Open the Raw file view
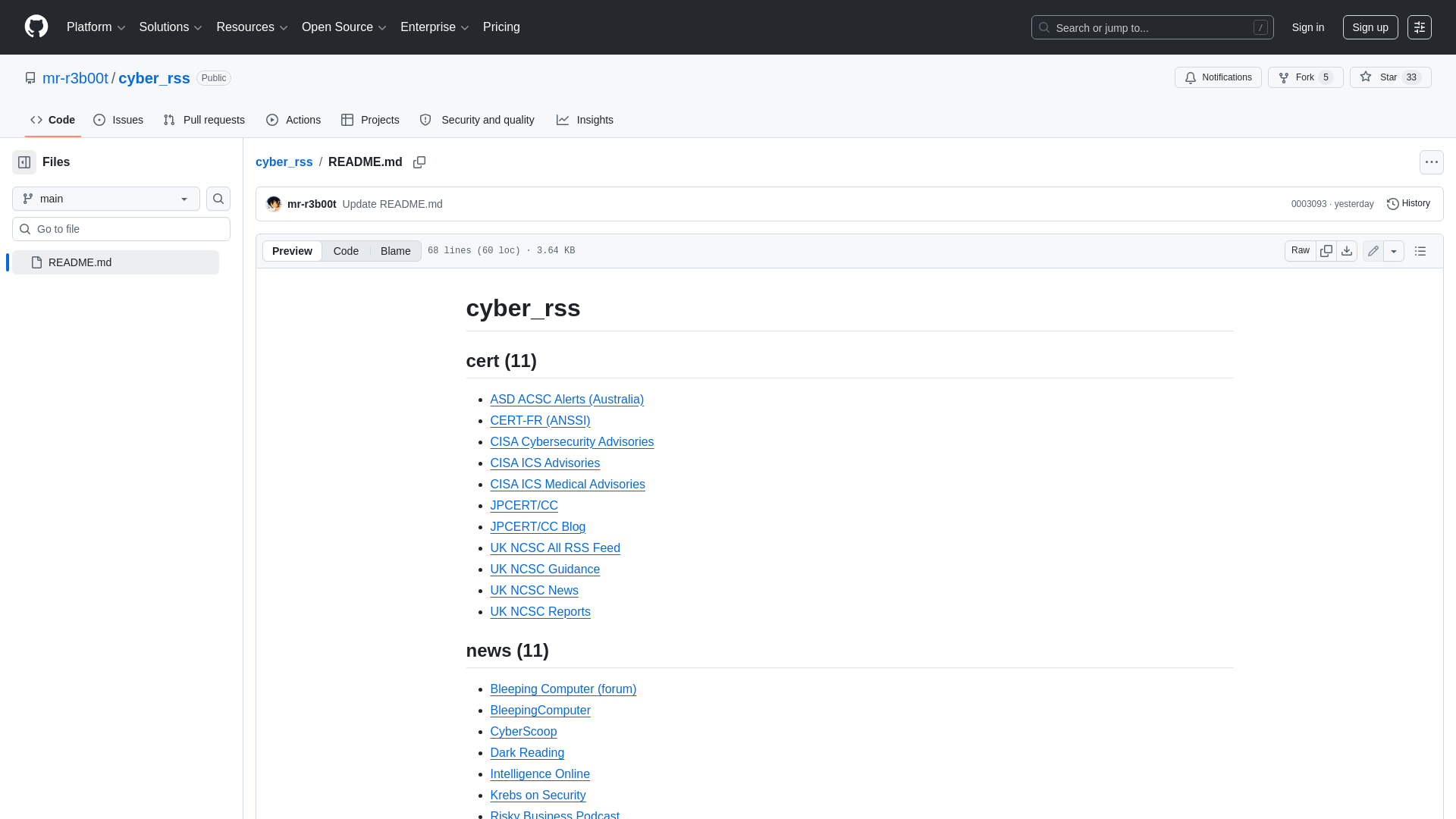Image resolution: width=1456 pixels, height=819 pixels. click(1300, 251)
